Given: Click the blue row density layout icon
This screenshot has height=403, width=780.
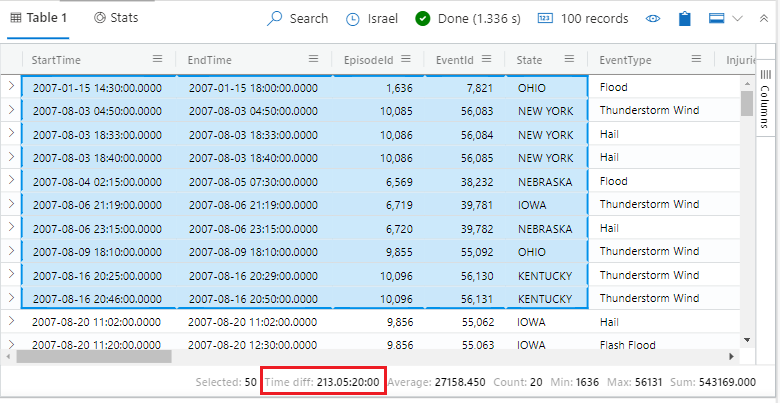Looking at the screenshot, I should [x=716, y=18].
